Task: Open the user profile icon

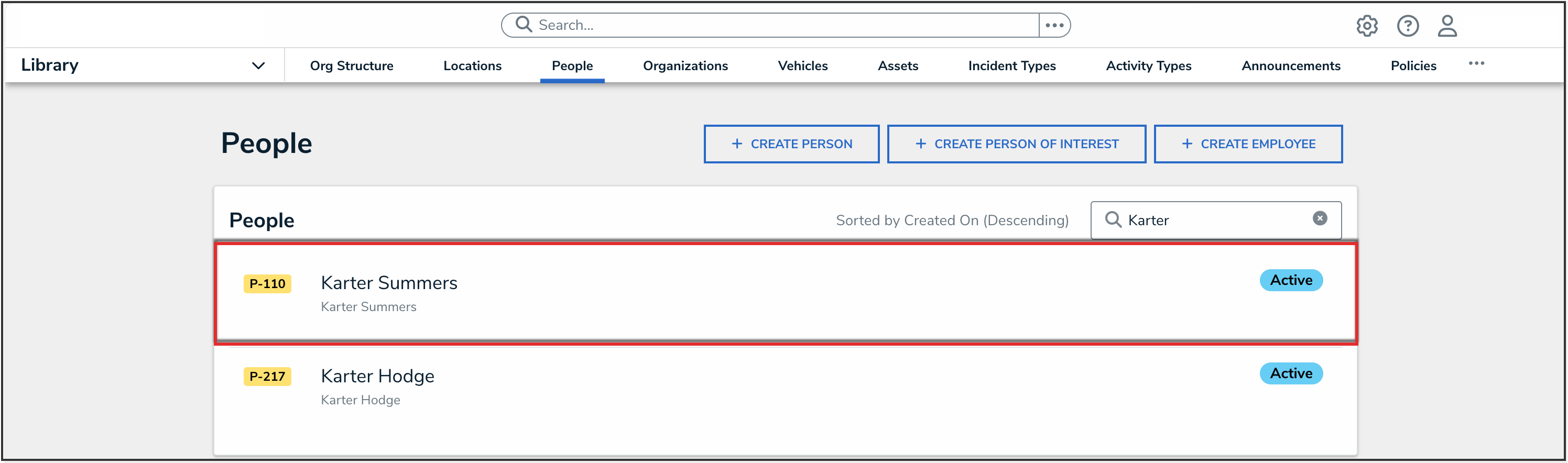Action: pyautogui.click(x=1447, y=26)
